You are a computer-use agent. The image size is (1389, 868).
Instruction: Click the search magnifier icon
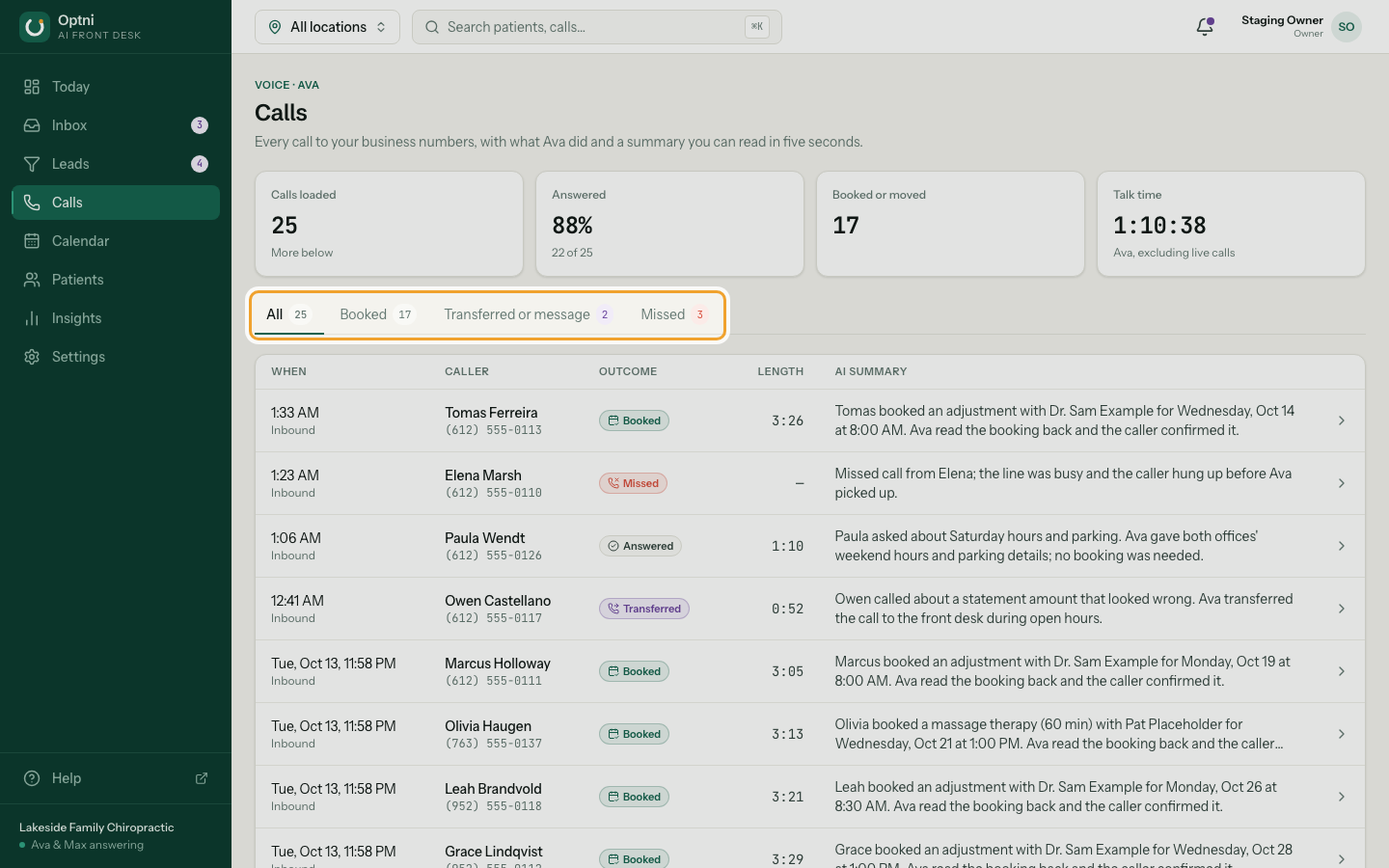point(432,27)
